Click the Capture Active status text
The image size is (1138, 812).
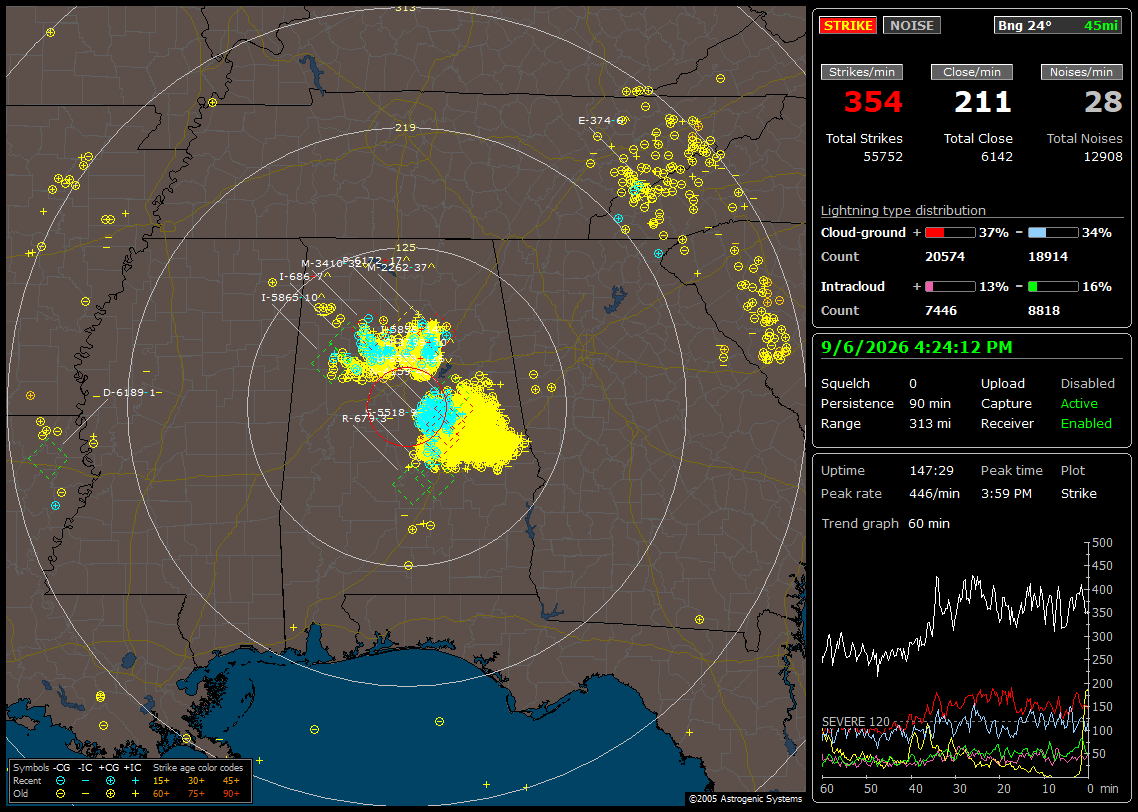point(1078,403)
